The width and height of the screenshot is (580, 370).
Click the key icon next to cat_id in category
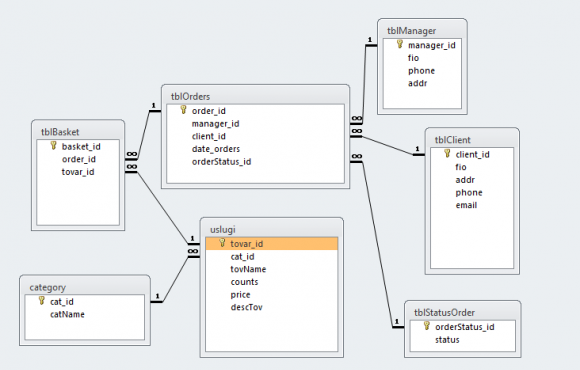click(x=42, y=300)
